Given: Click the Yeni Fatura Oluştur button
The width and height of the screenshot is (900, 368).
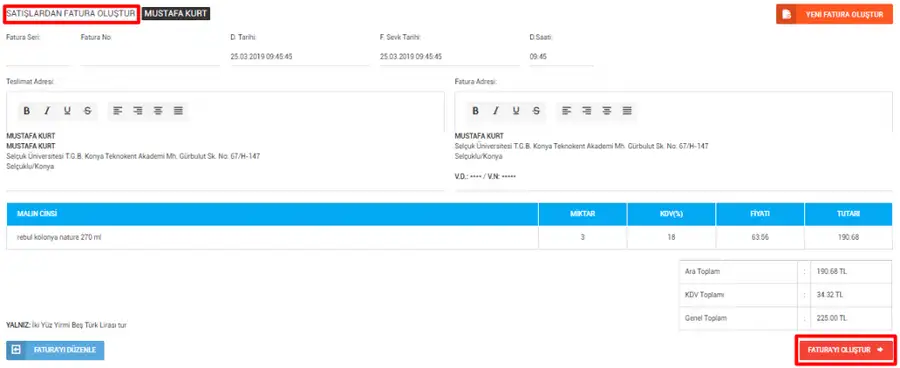Looking at the screenshot, I should pyautogui.click(x=834, y=14).
